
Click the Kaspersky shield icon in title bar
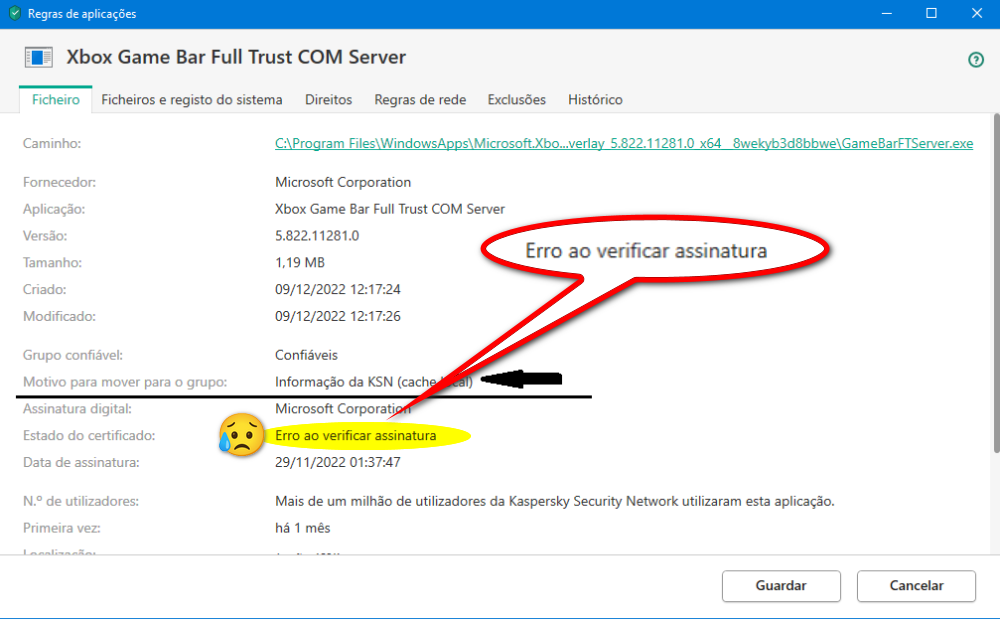coord(15,13)
